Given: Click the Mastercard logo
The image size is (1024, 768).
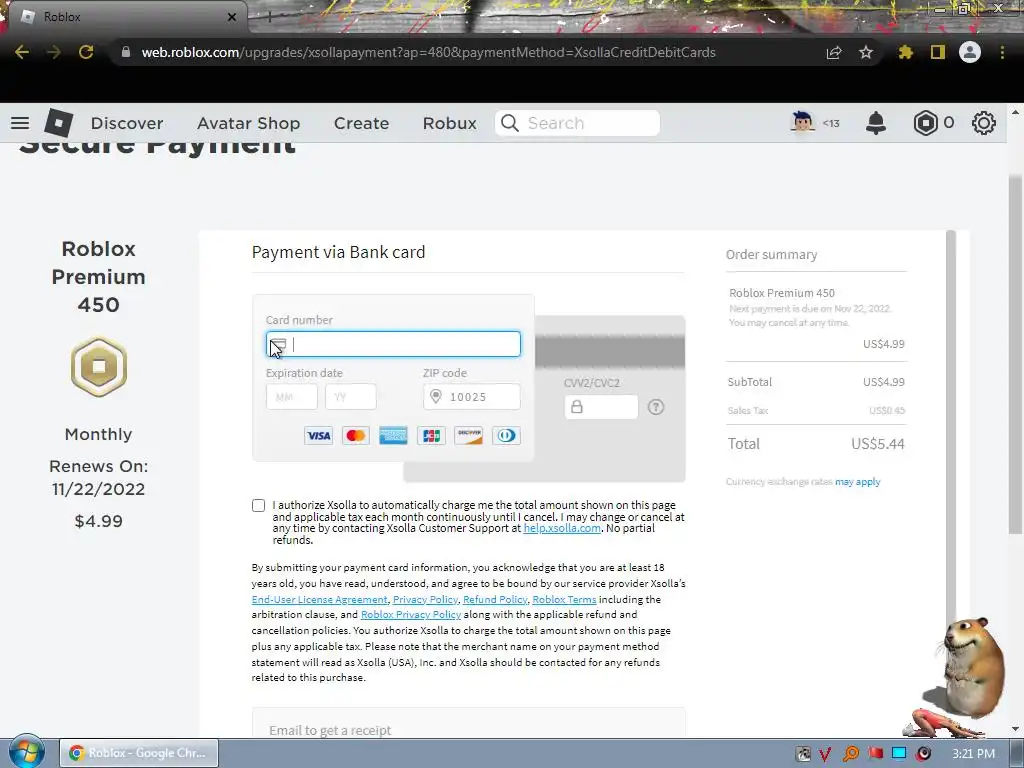Looking at the screenshot, I should (355, 436).
